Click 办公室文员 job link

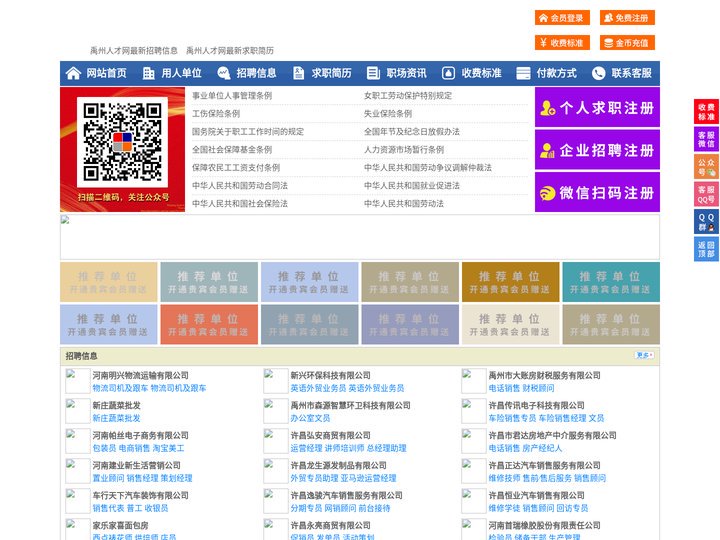[x=310, y=418]
